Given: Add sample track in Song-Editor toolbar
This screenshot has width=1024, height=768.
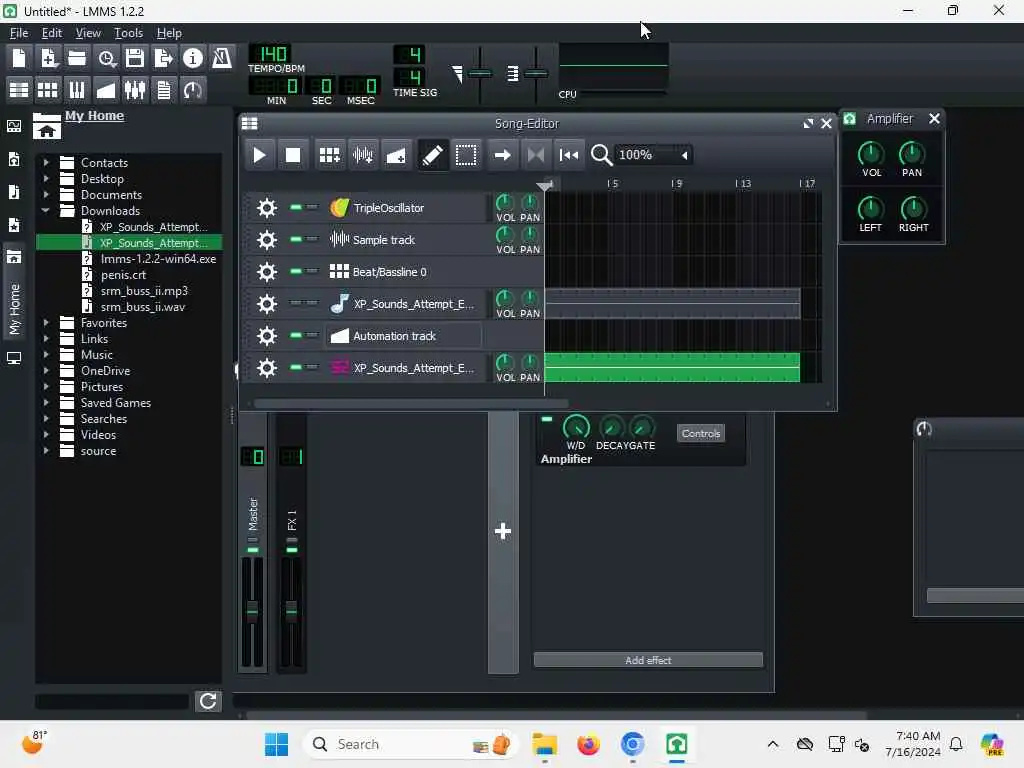Looking at the screenshot, I should coord(363,155).
